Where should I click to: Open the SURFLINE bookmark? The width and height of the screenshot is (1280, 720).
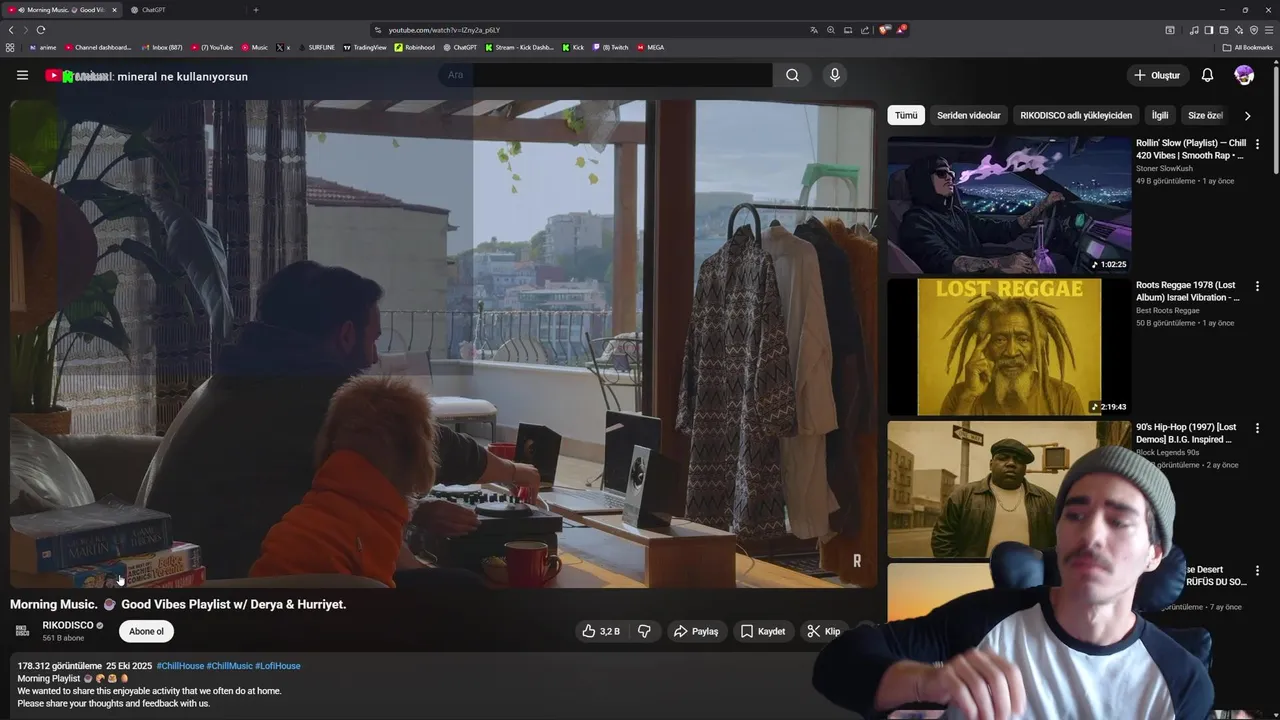pyautogui.click(x=315, y=47)
